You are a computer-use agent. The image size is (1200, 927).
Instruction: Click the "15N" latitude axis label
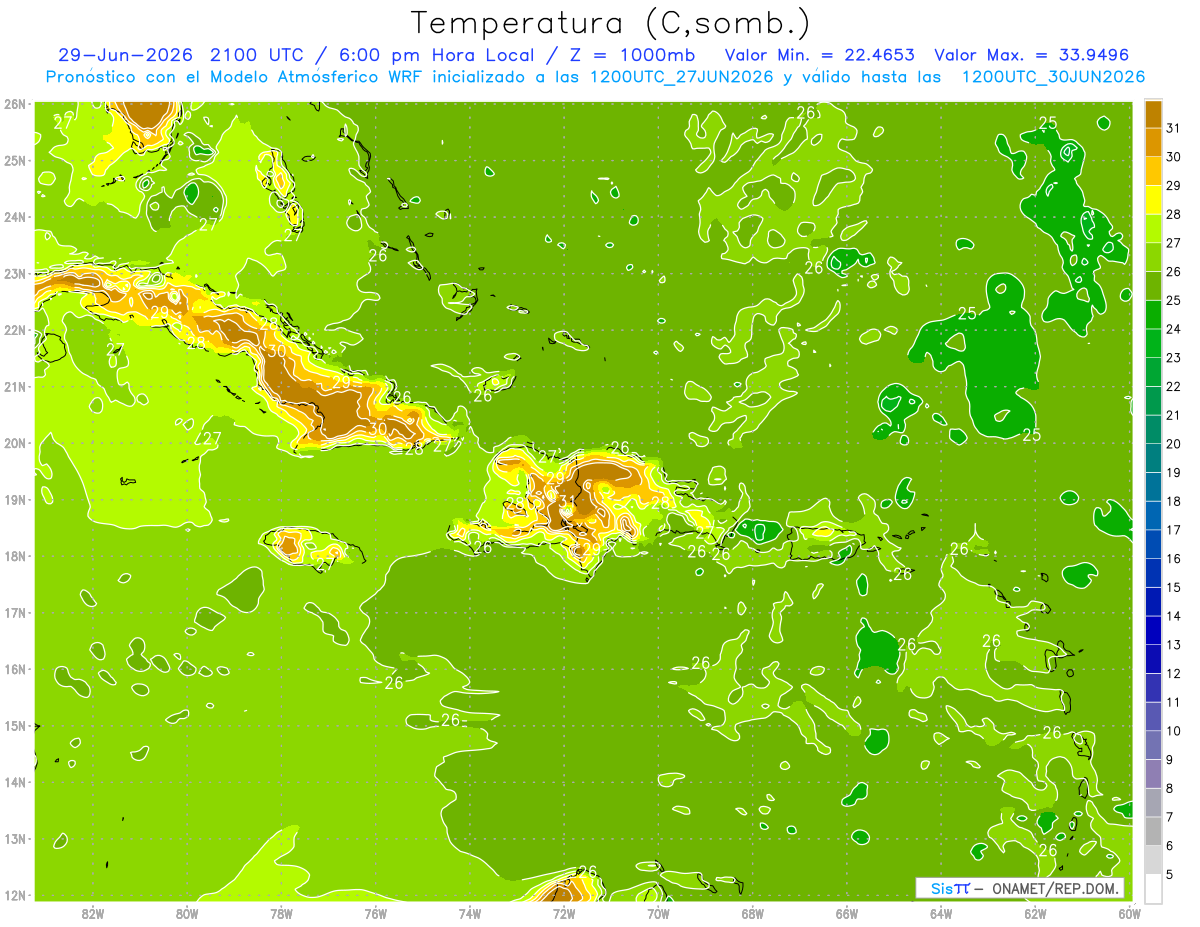[x=14, y=725]
